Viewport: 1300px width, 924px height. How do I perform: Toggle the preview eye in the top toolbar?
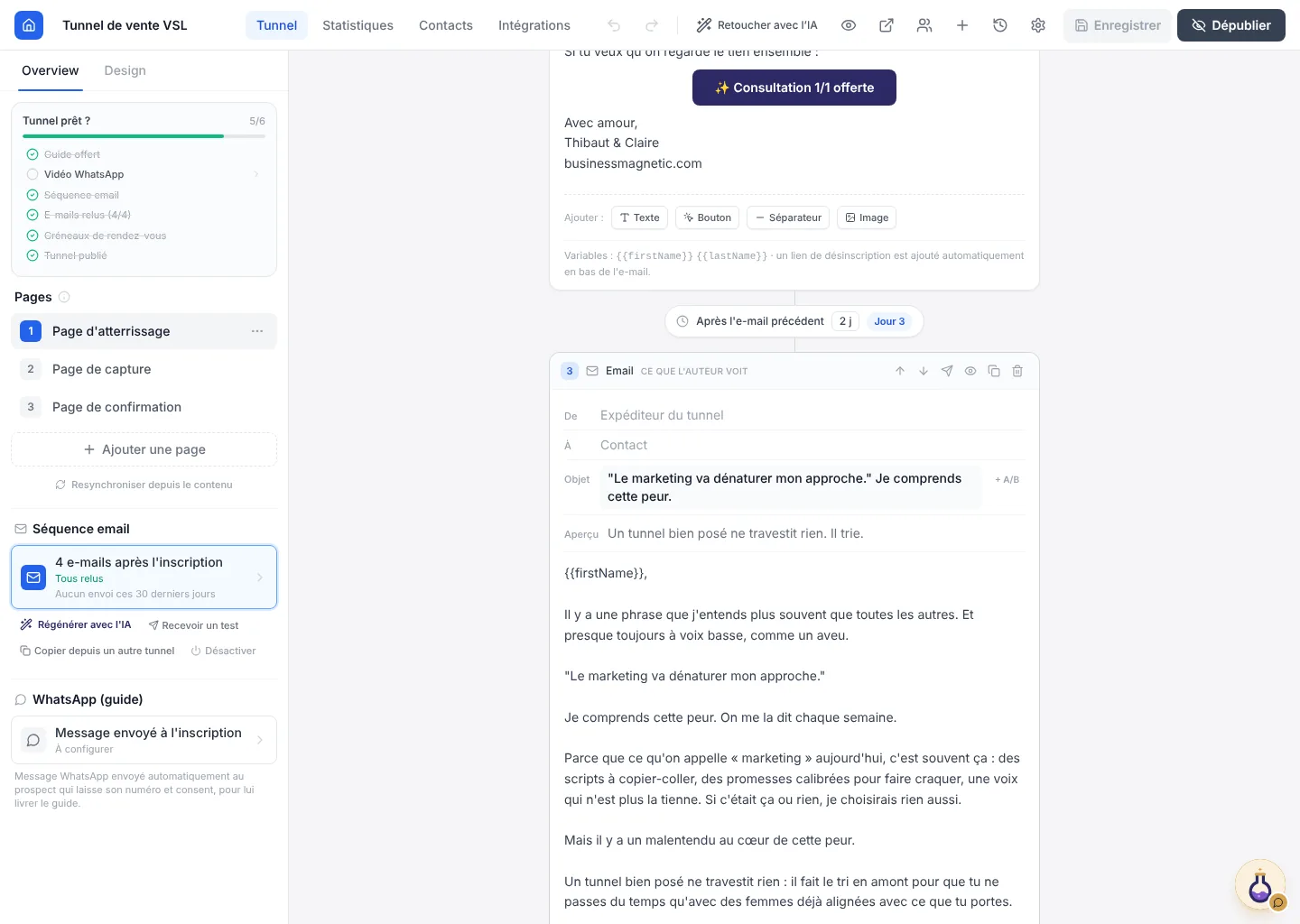coord(849,25)
